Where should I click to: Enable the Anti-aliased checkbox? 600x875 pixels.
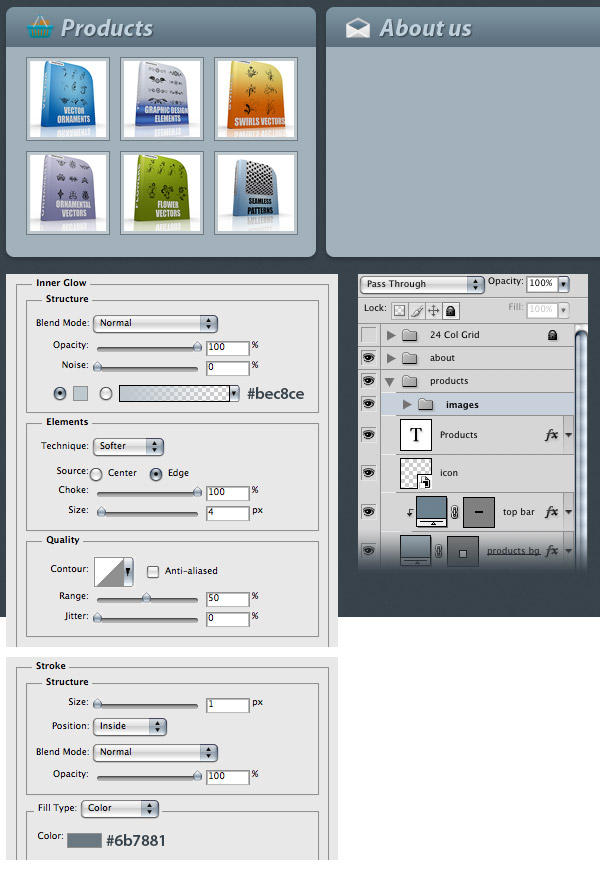click(x=152, y=571)
